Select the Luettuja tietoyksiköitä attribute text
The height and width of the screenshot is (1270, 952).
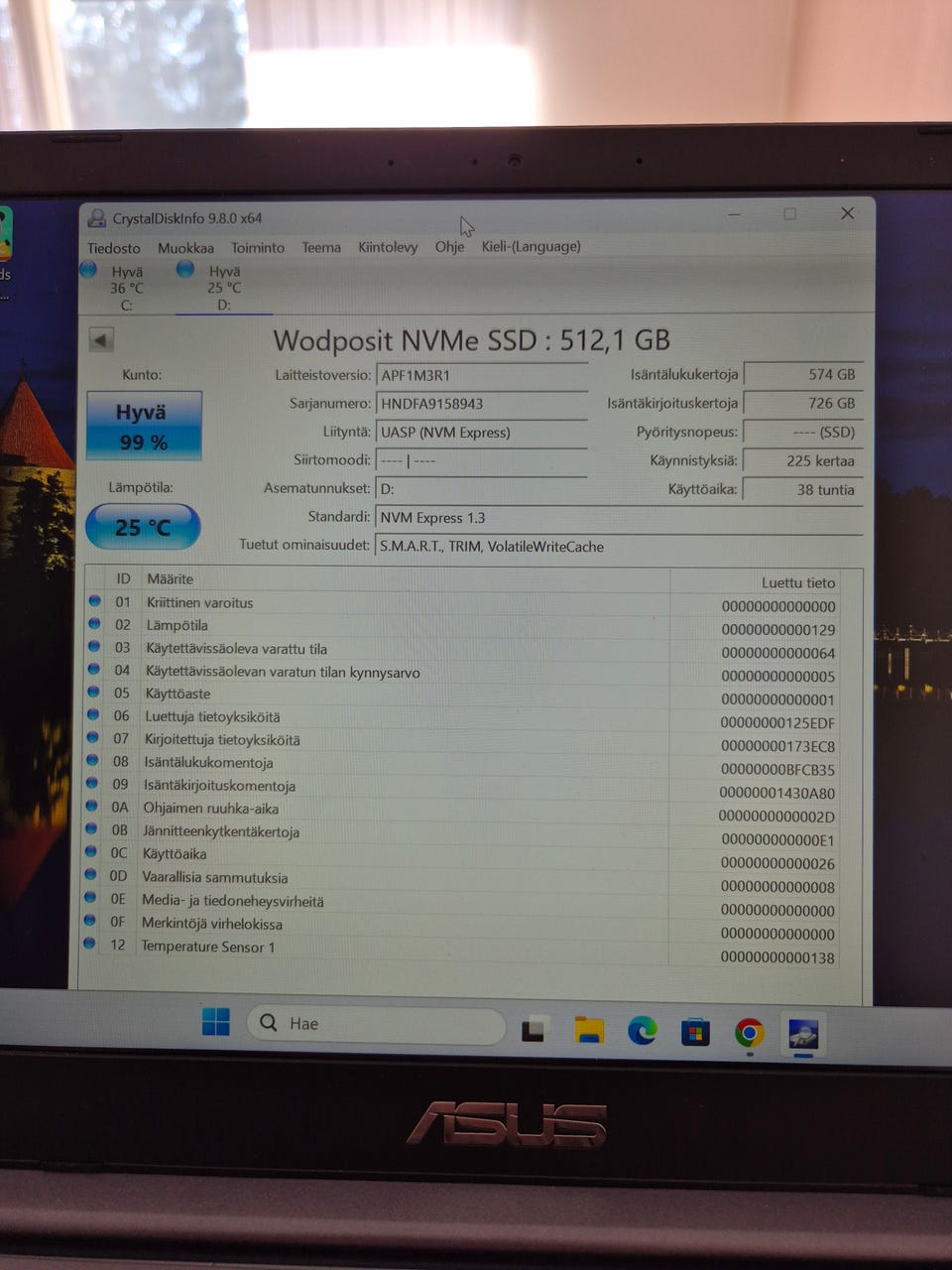tap(212, 716)
